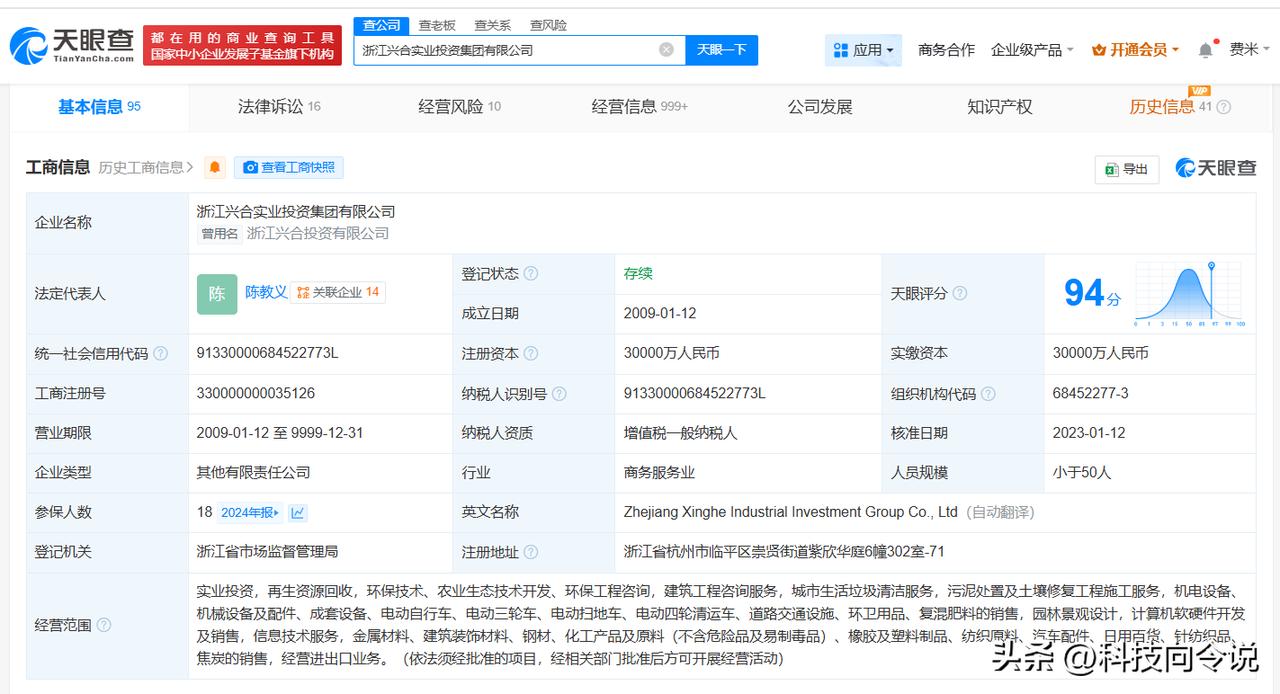Click the 陈 avatar of legal representative
Screen dimensions: 1280x694
click(x=217, y=294)
